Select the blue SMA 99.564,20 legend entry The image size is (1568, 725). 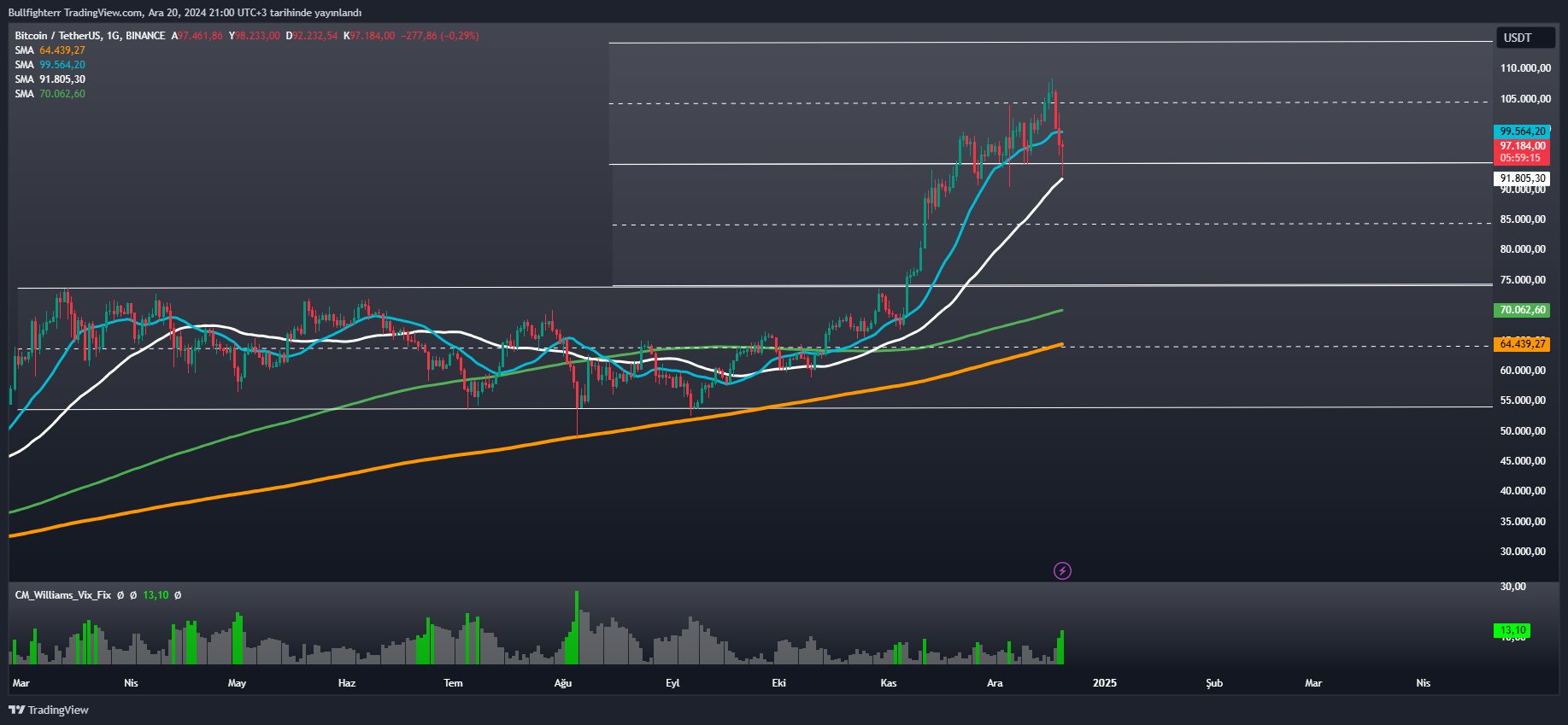(50, 65)
